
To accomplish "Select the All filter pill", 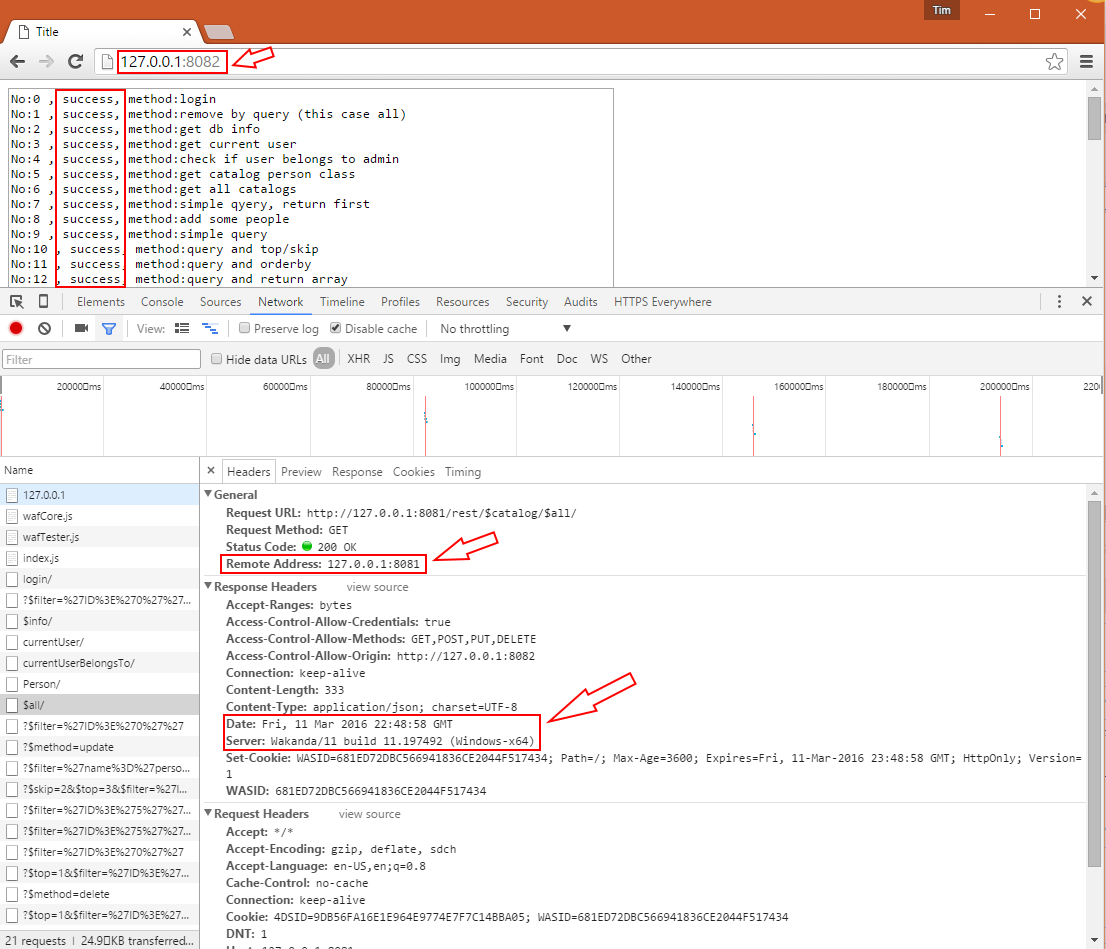I will [x=323, y=358].
